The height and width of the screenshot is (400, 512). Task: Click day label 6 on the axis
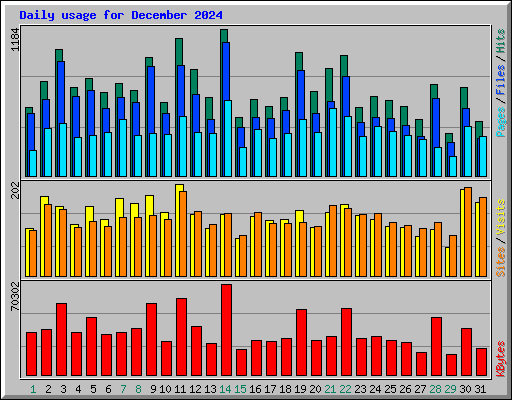coord(108,389)
